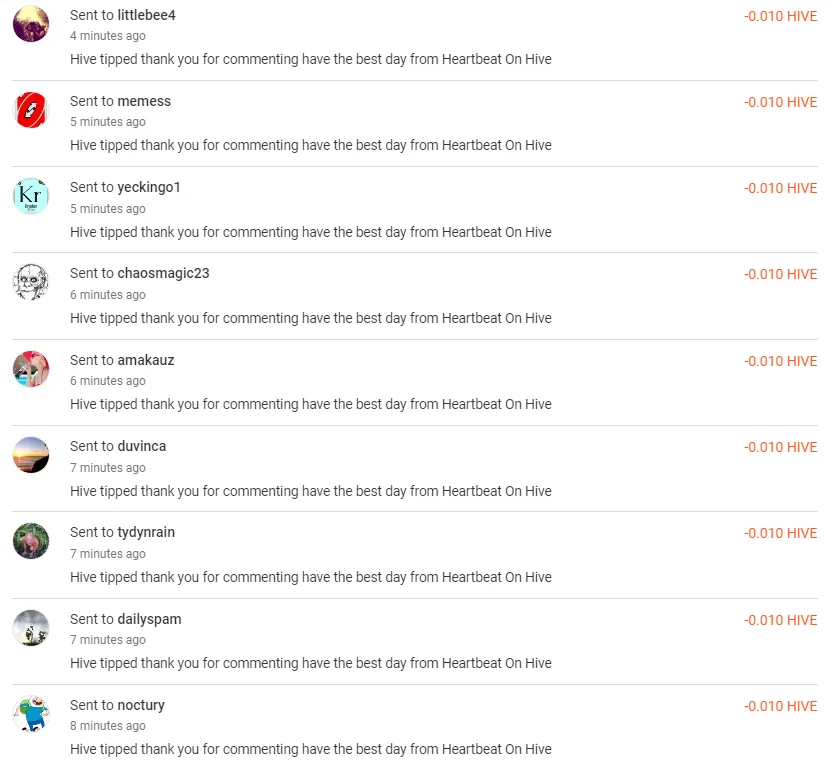Click the -0.010 HIVE amount for littlebee4
The width and height of the screenshot is (827, 761).
click(x=780, y=16)
